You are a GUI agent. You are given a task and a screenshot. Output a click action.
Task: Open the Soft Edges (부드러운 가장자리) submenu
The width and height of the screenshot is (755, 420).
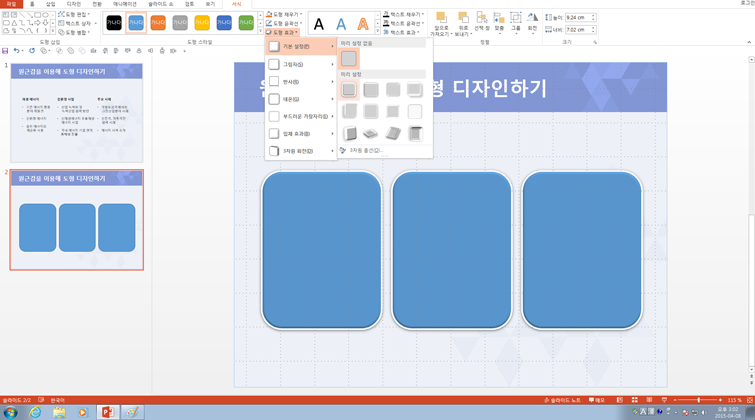click(301, 116)
